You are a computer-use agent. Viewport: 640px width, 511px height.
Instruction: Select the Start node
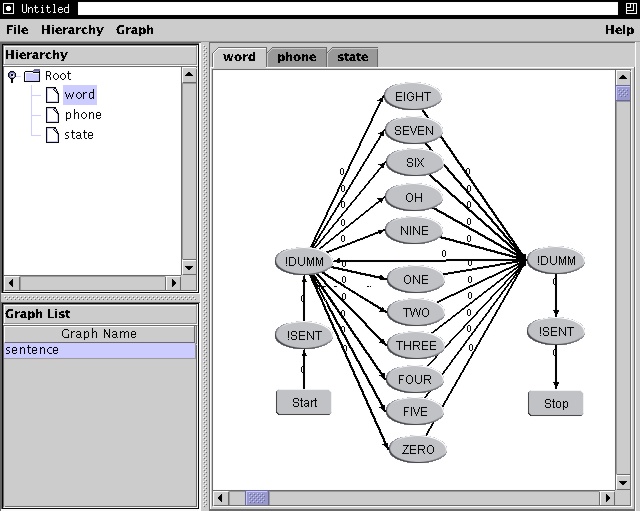pyautogui.click(x=304, y=403)
